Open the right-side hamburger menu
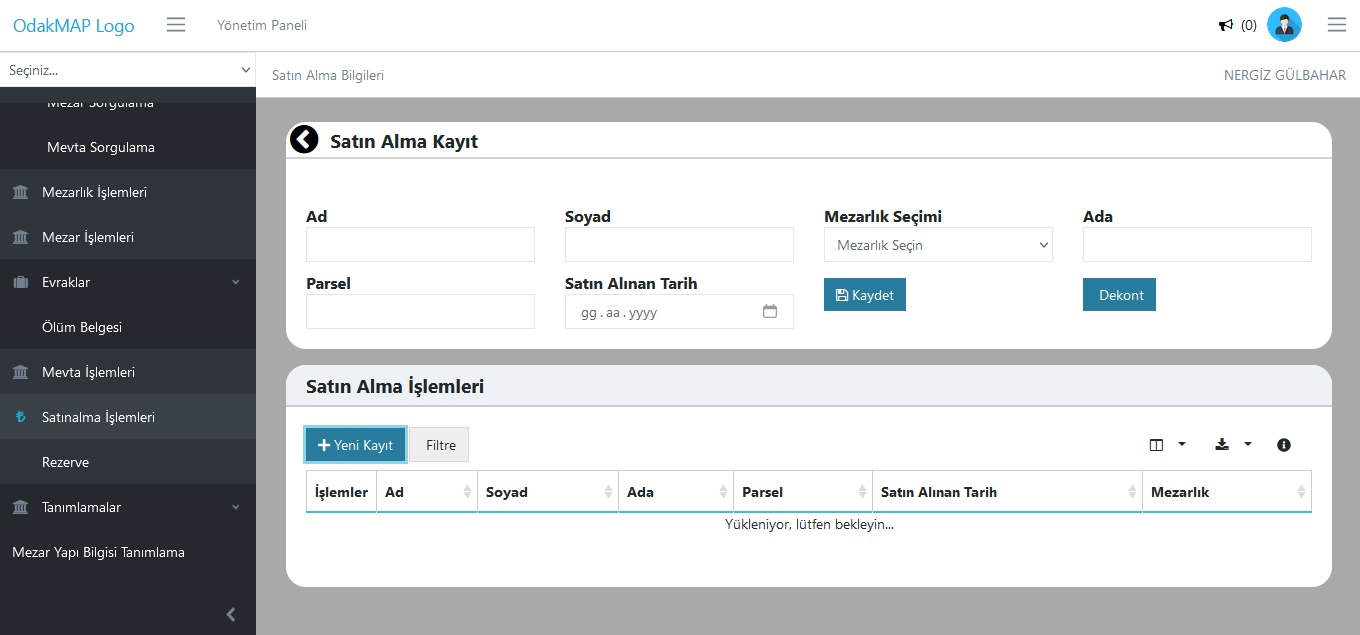 pyautogui.click(x=1336, y=25)
